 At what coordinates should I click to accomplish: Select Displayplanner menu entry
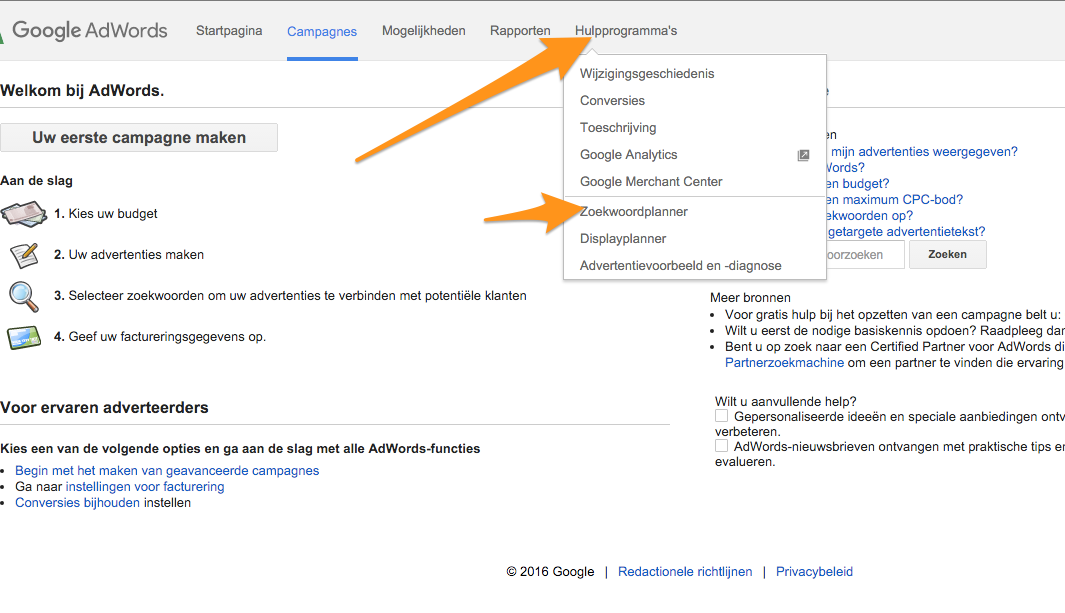pyautogui.click(x=625, y=238)
